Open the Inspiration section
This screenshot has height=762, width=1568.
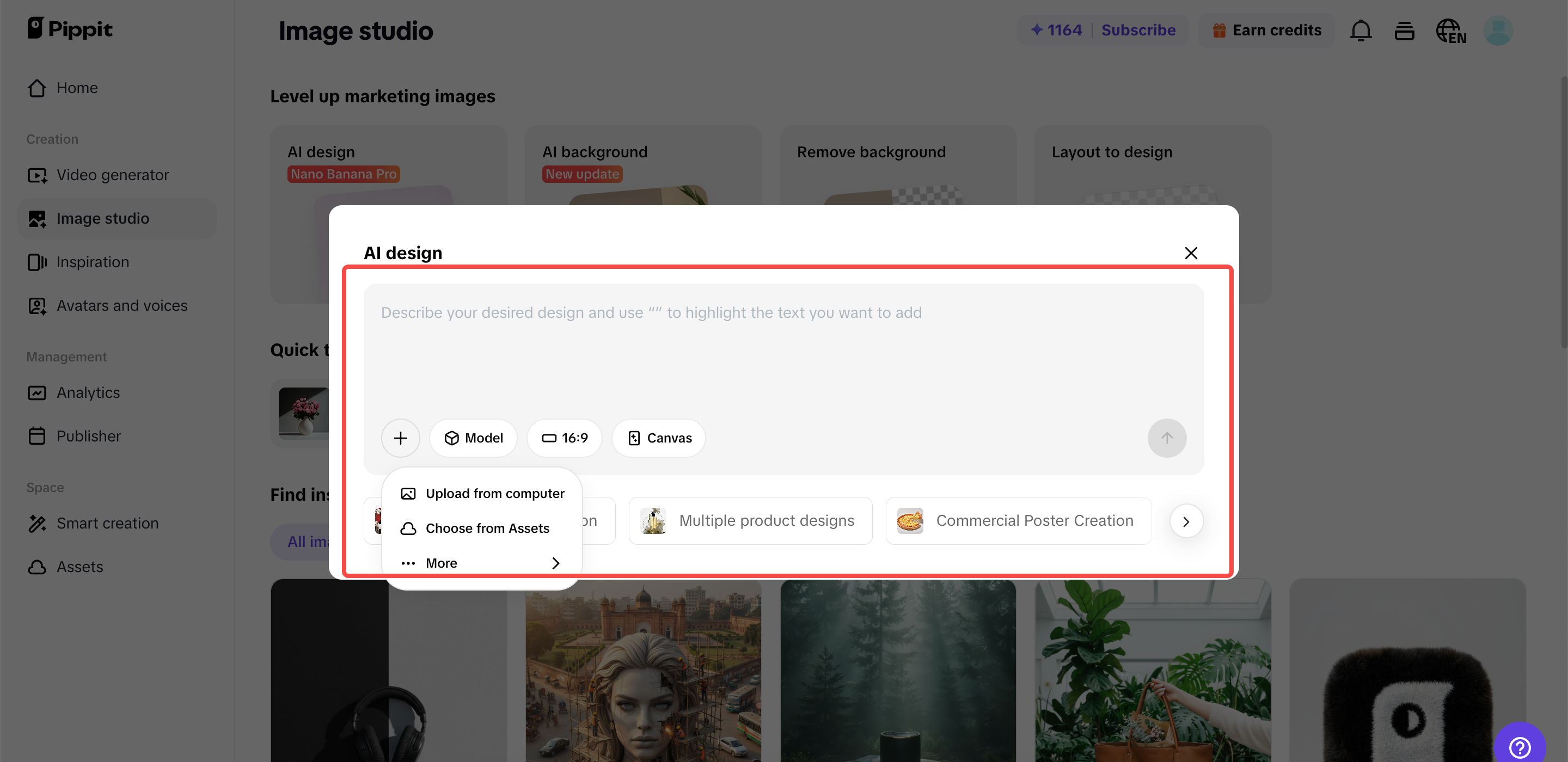pos(93,262)
